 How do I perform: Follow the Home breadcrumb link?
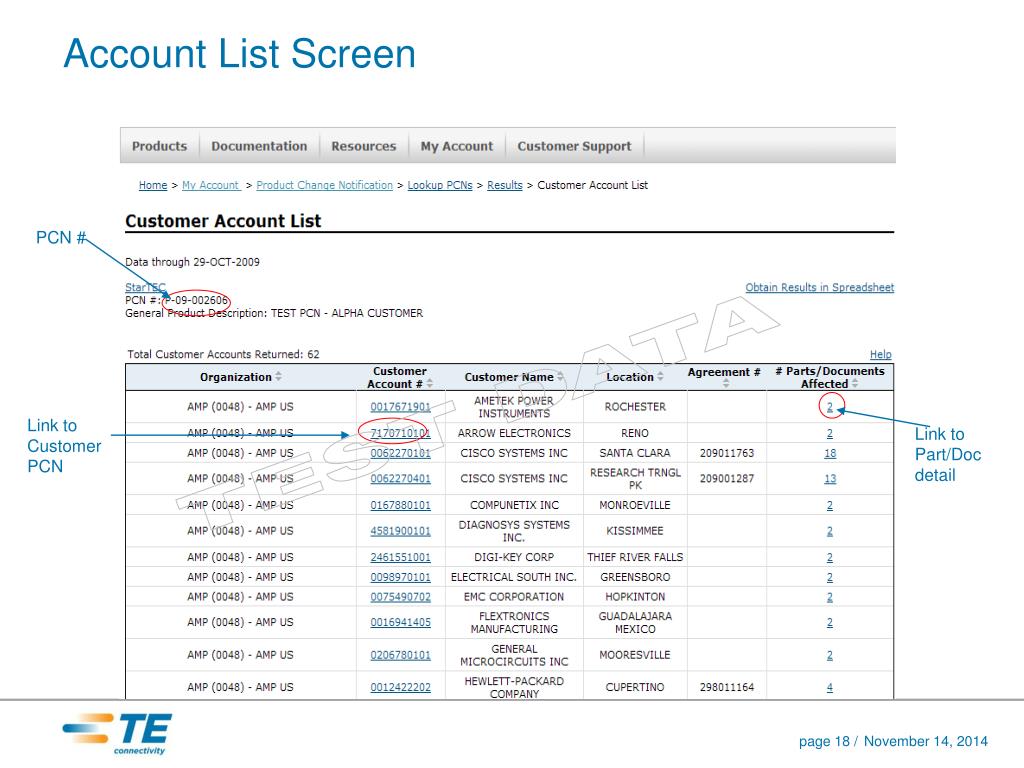coord(153,185)
